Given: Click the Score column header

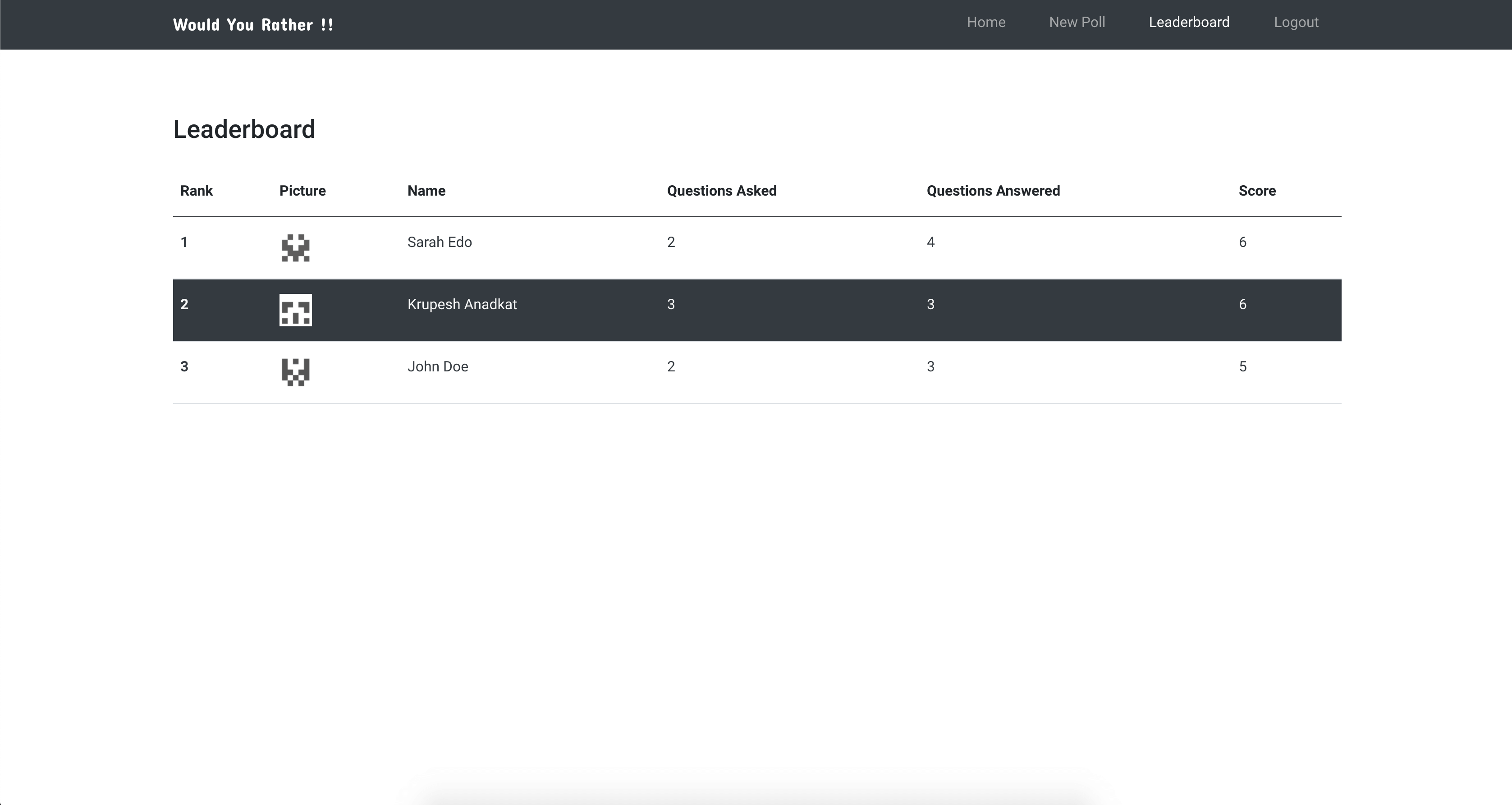Looking at the screenshot, I should click(1257, 191).
